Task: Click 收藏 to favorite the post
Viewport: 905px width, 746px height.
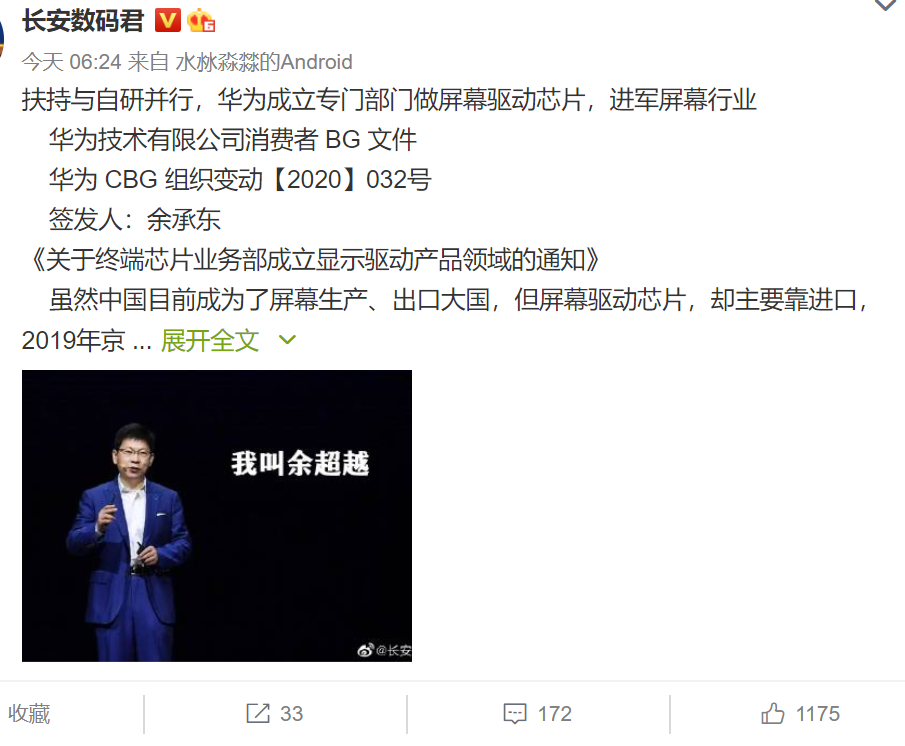Action: 29,714
